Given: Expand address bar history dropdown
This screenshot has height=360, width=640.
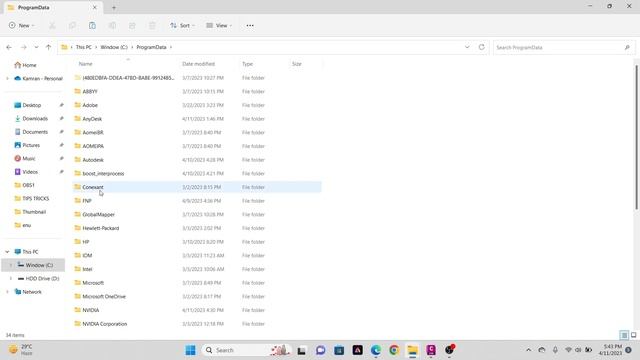Looking at the screenshot, I should tap(467, 47).
